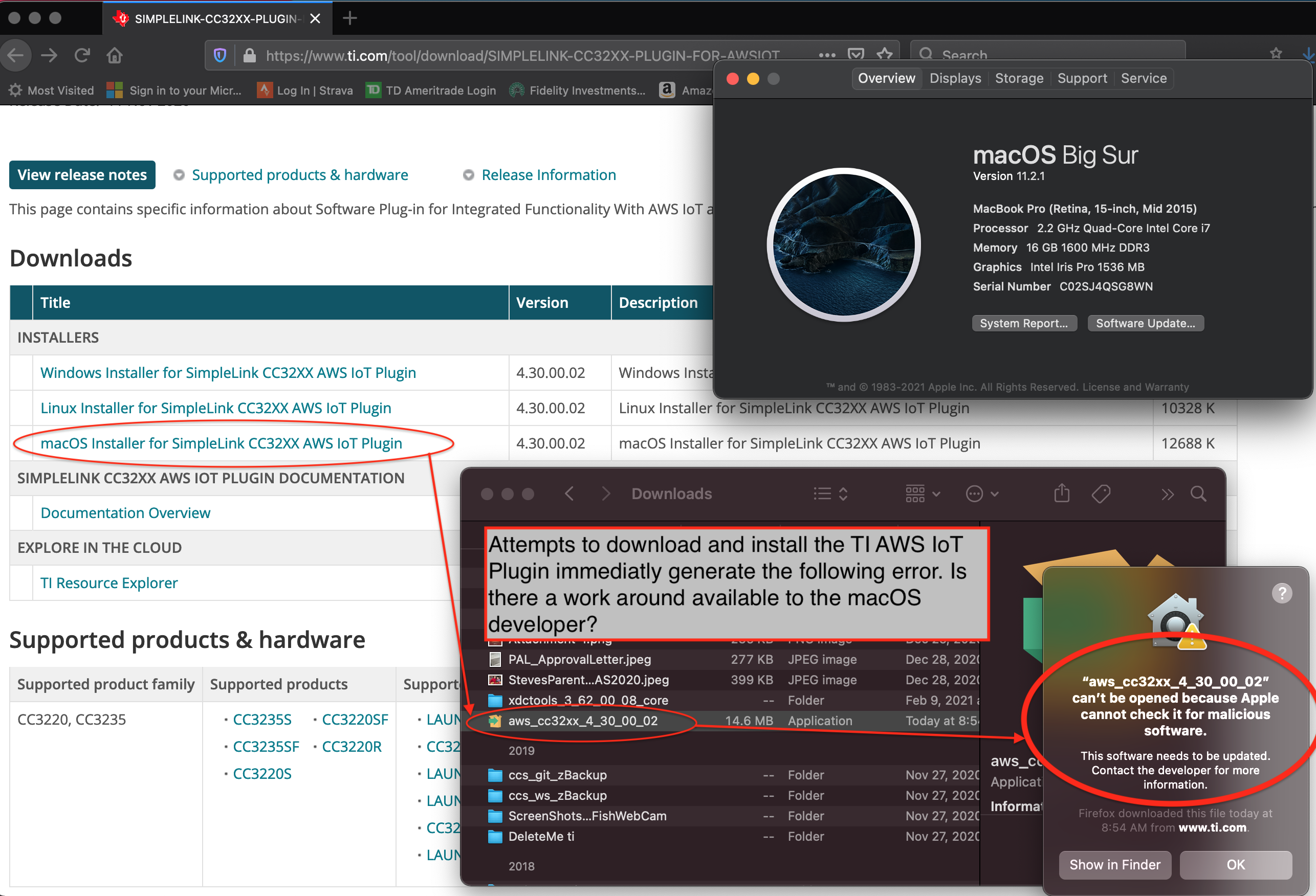Open Finder group-by dropdown

(923, 494)
